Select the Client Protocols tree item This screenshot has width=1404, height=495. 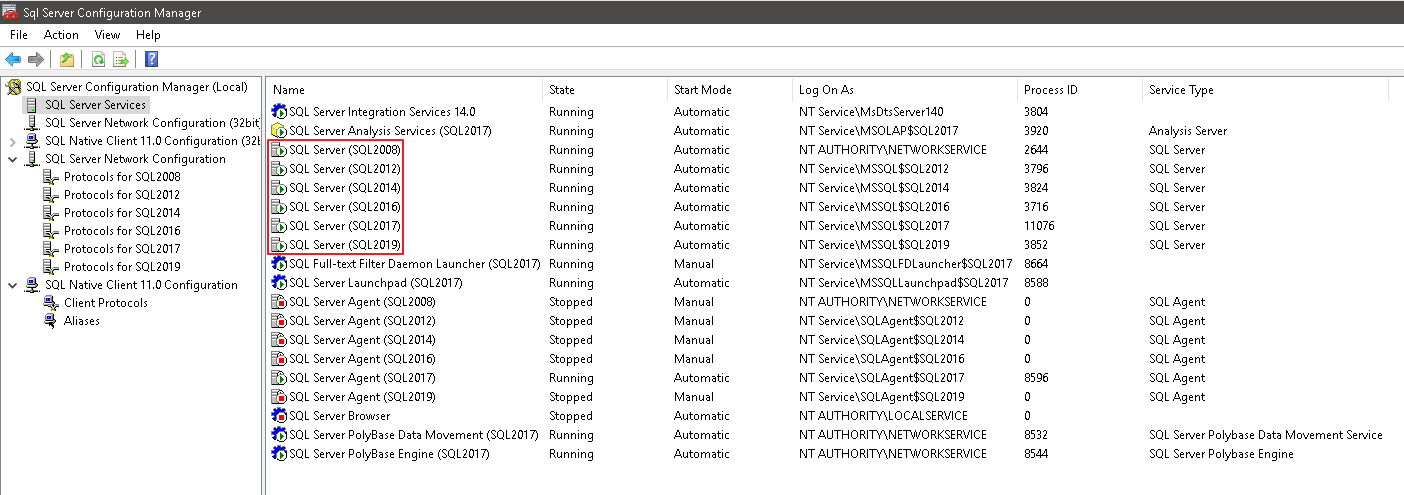(x=106, y=303)
